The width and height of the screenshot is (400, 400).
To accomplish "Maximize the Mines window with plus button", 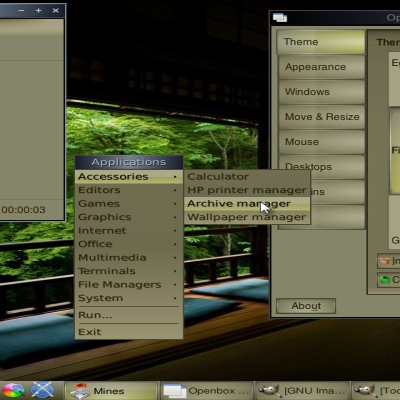I will [x=39, y=11].
